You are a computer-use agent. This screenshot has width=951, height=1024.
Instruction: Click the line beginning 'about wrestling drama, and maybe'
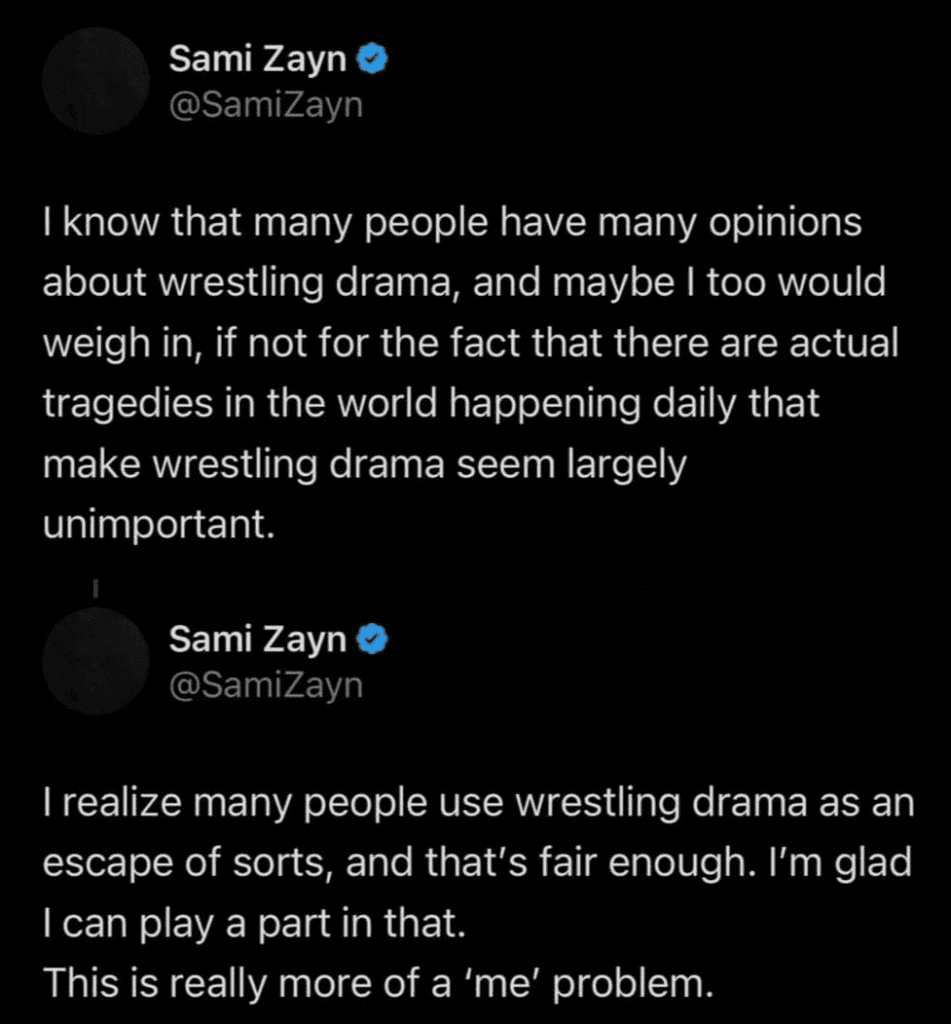coord(464,283)
